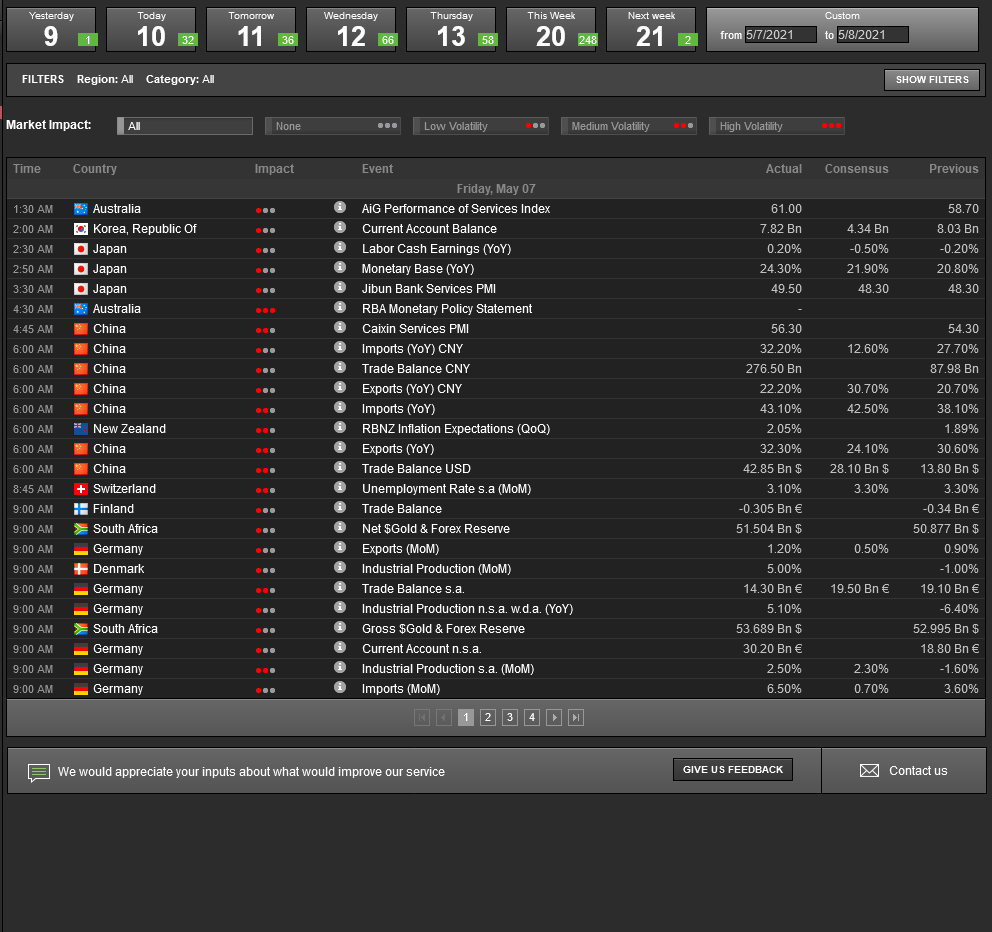This screenshot has width=992, height=932.
Task: Open info icon for Finland Trade Balance
Action: (x=340, y=507)
